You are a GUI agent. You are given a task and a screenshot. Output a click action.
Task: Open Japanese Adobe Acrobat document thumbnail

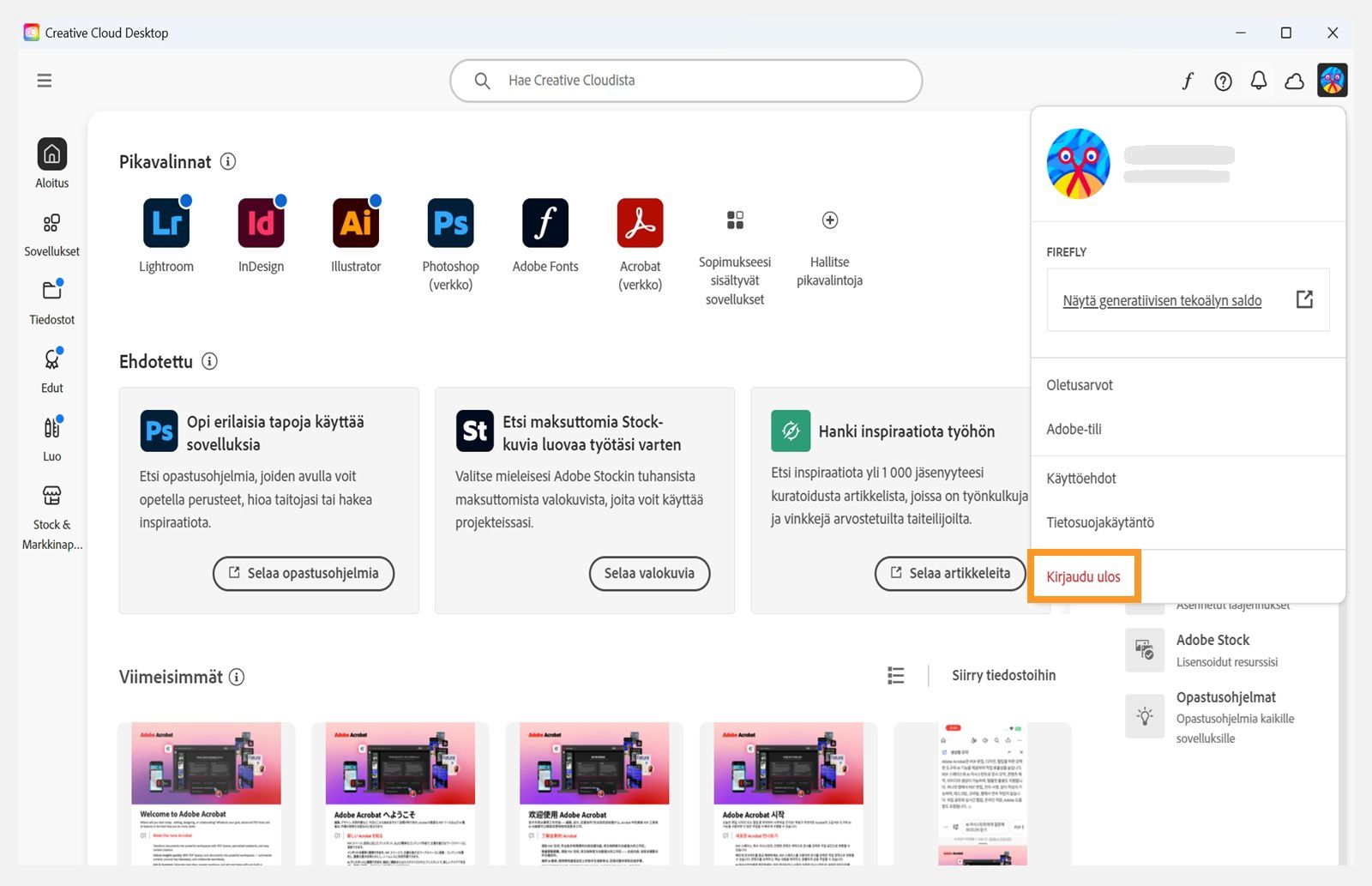click(x=400, y=793)
